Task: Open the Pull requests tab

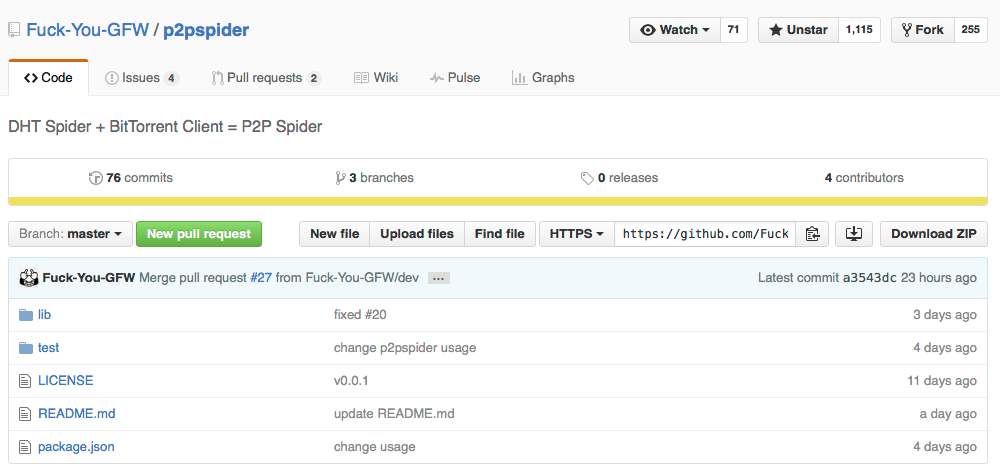Action: (x=265, y=78)
